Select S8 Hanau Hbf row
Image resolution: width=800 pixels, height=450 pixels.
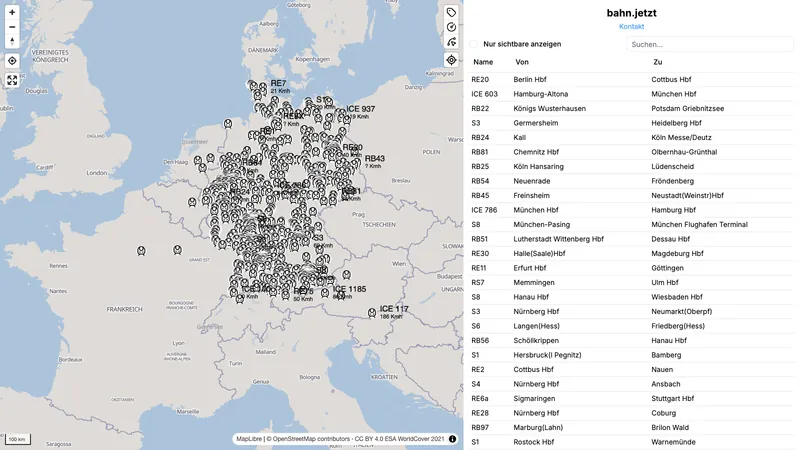631,297
